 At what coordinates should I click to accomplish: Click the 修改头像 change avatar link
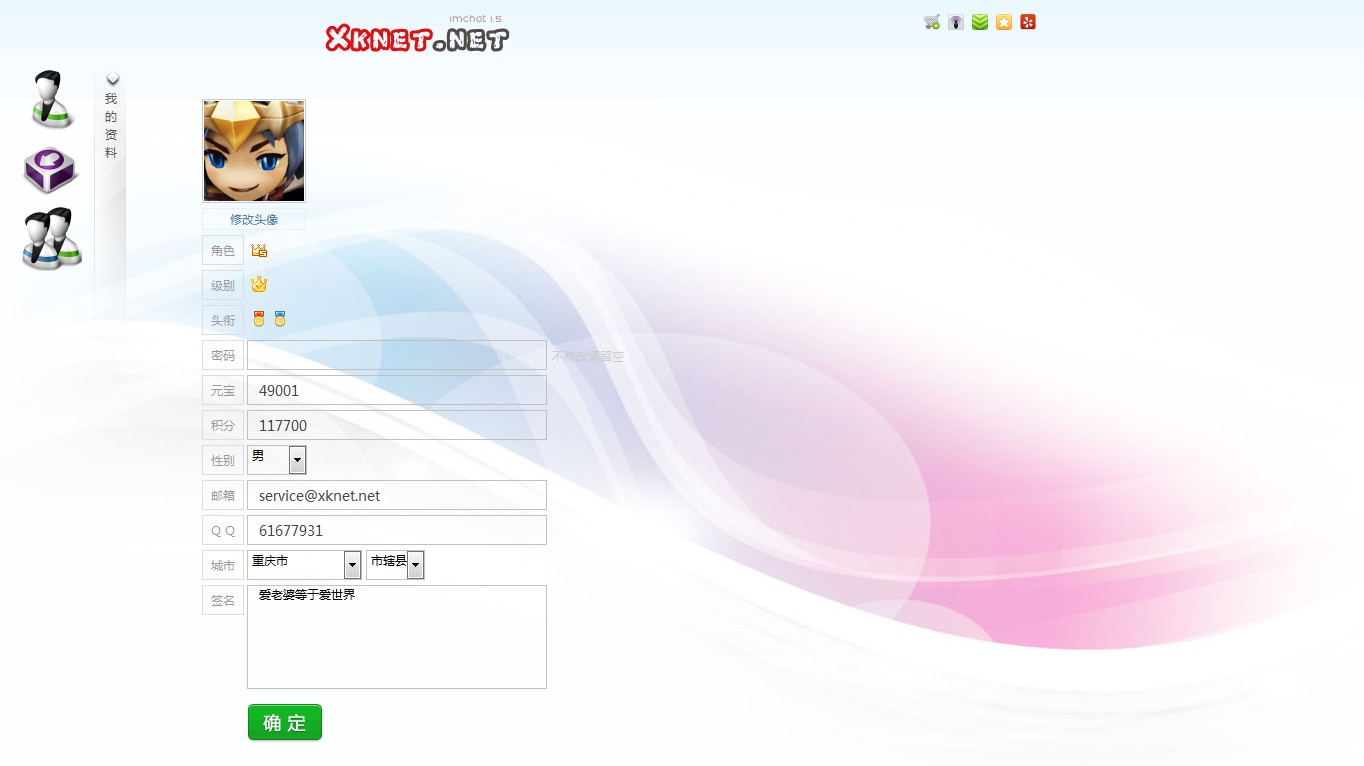point(254,219)
